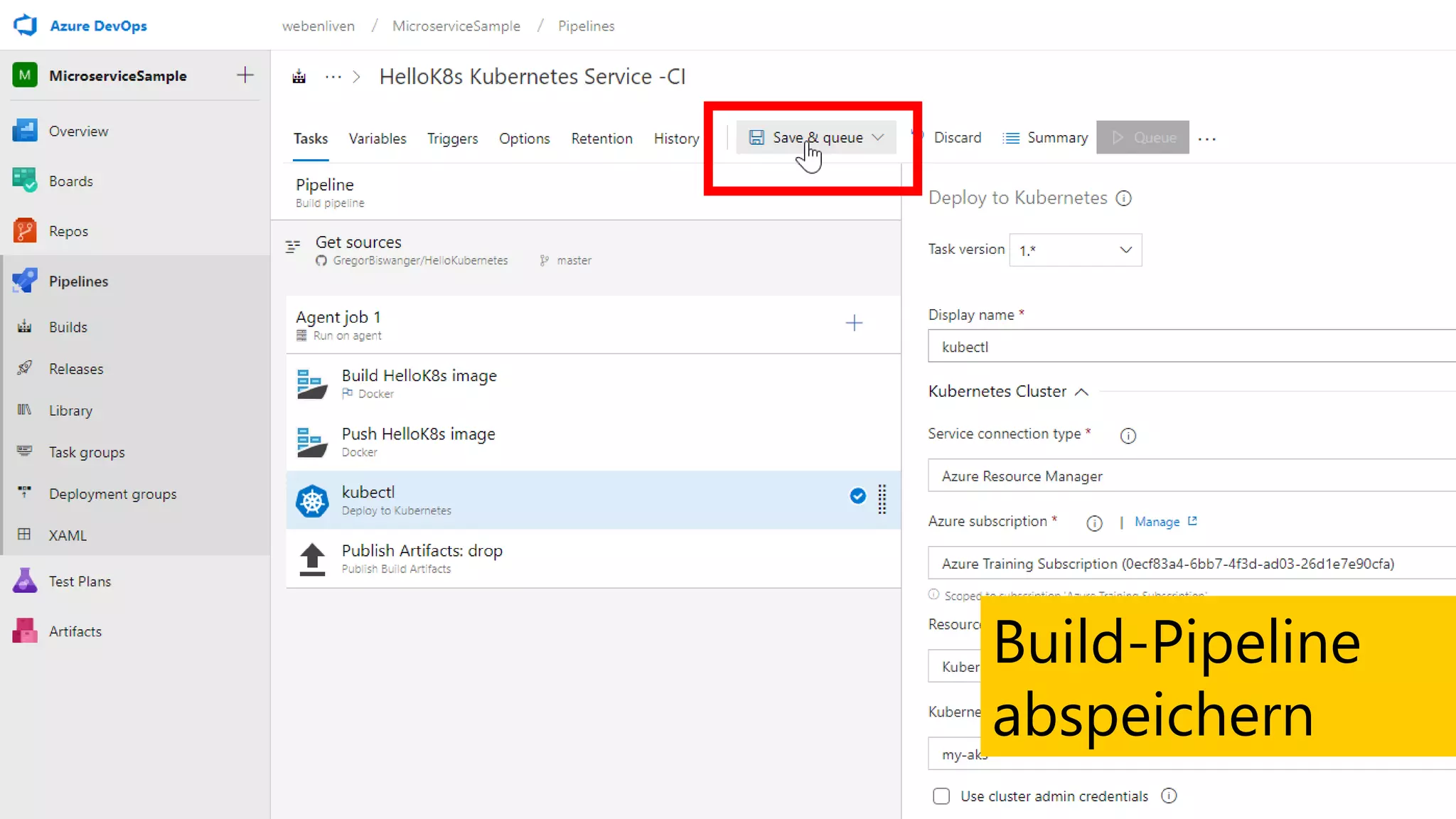Switch to the Variables tab
This screenshot has height=819, width=1456.
377,139
